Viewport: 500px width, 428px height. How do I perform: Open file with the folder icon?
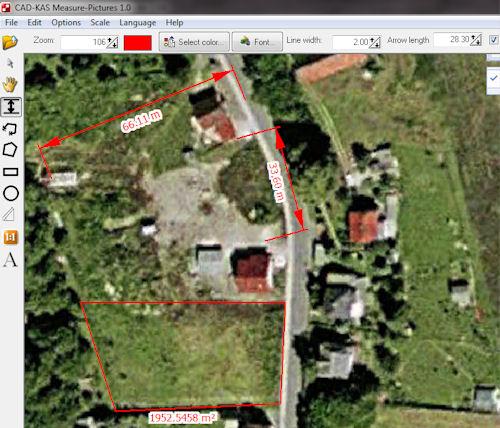click(10, 42)
